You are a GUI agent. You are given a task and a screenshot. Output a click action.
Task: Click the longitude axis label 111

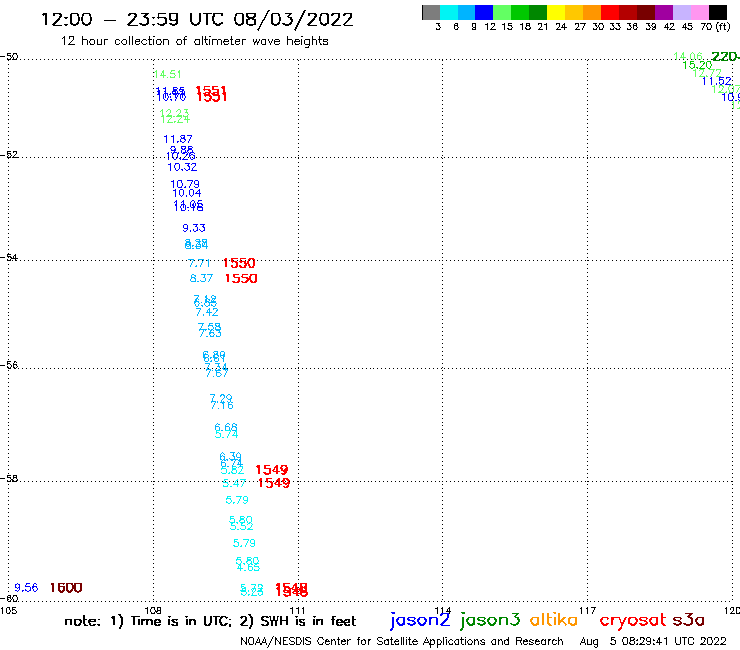click(297, 611)
